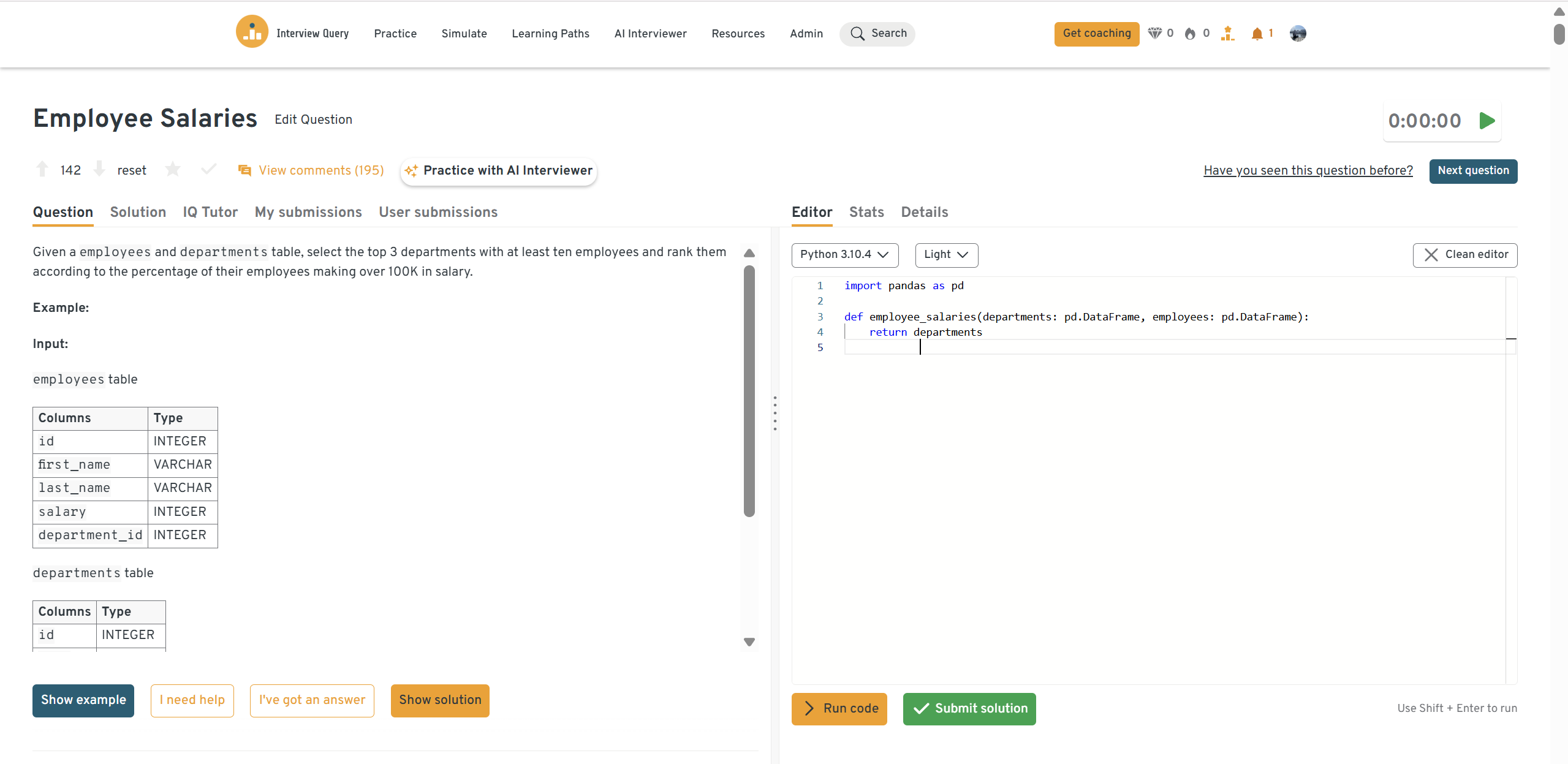Switch to the Solution tab
1568x764 pixels.
[x=138, y=212]
